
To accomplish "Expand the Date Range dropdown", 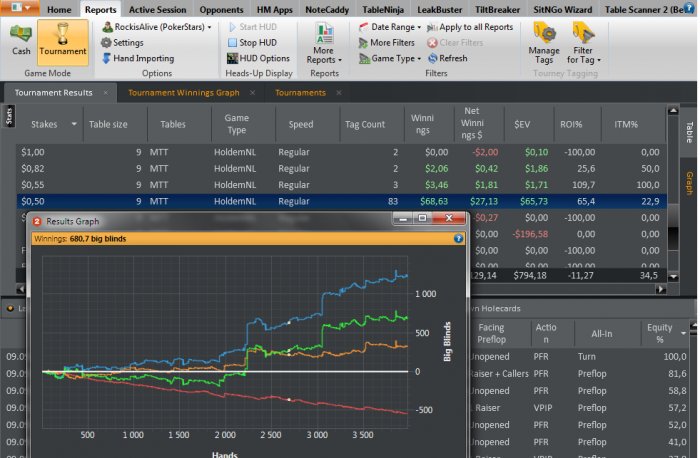I will (x=391, y=27).
